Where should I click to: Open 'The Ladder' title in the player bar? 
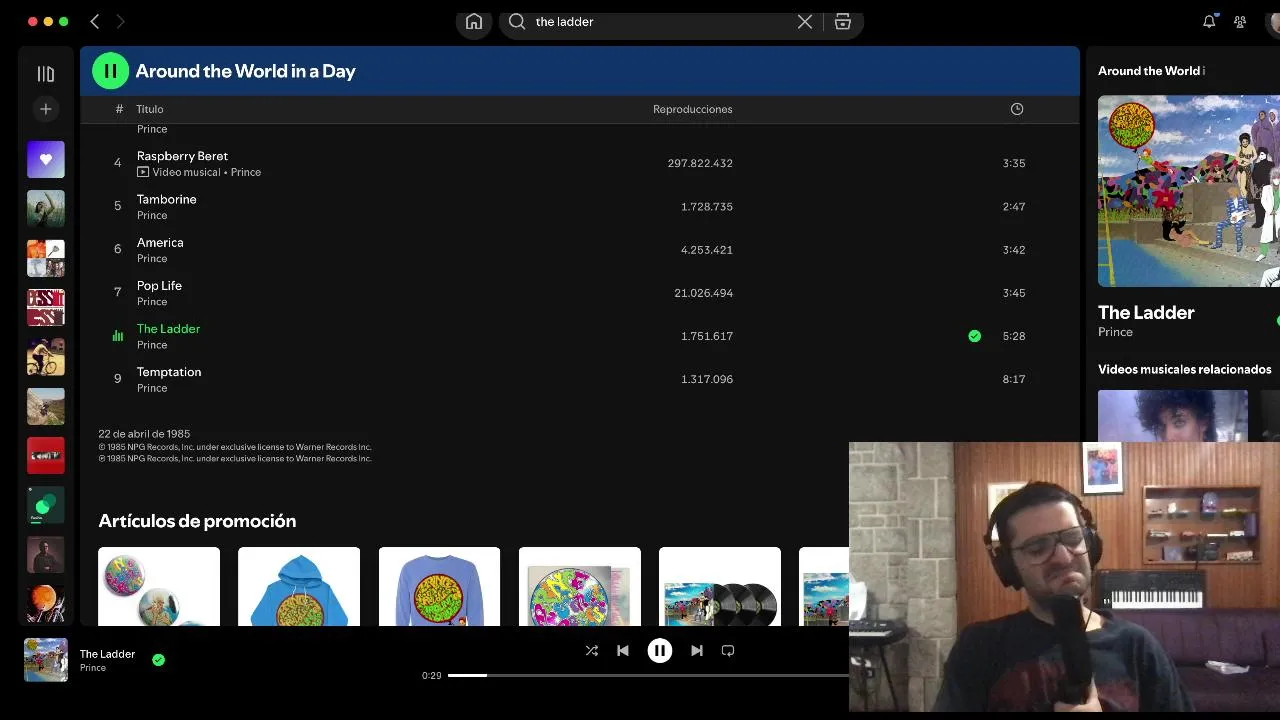tap(107, 654)
